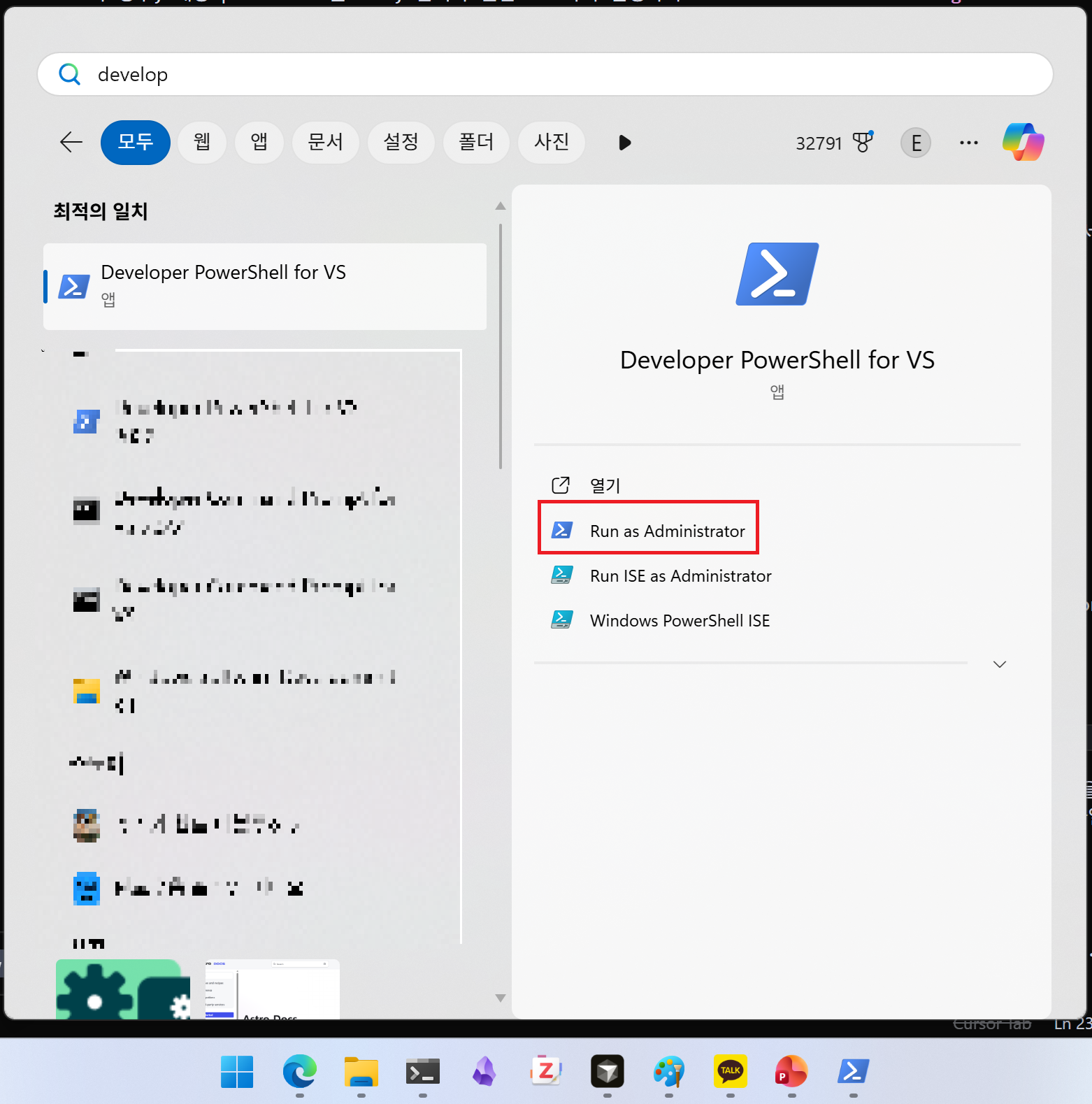Select the 사진 filter tab
Screen dimensions: 1092x1104
pos(552,143)
